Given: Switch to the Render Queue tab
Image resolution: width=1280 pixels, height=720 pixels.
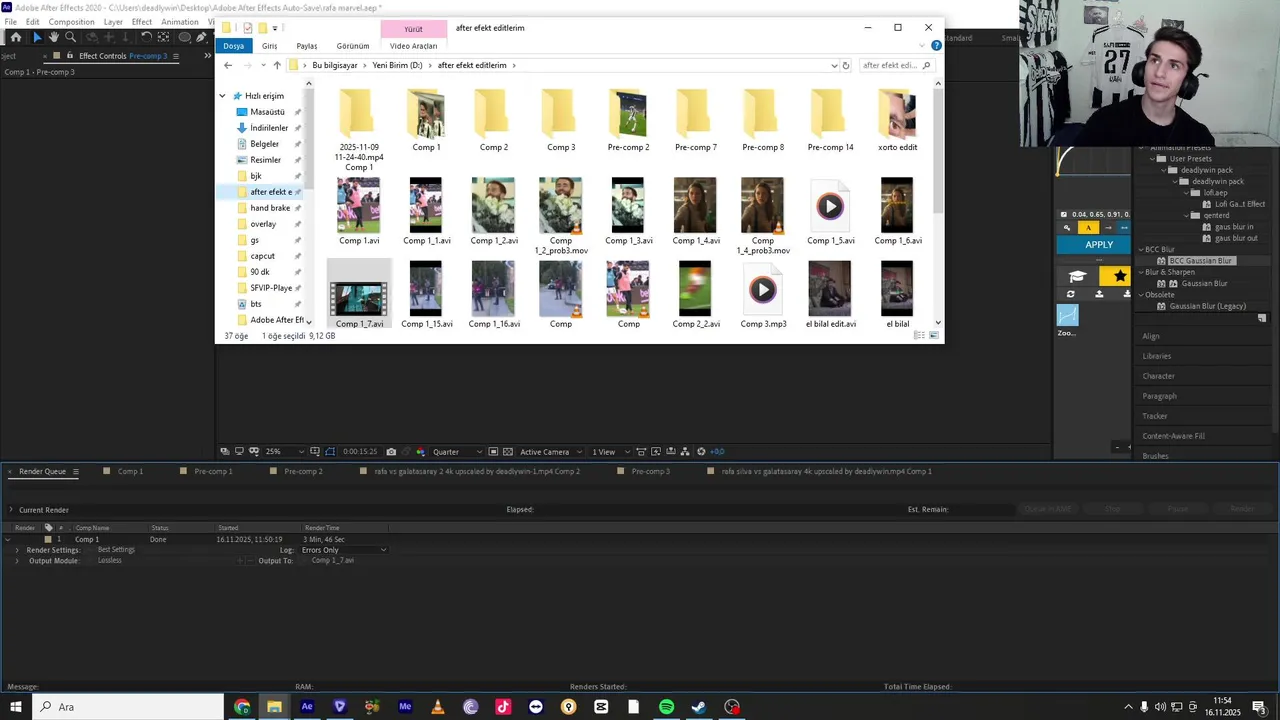Looking at the screenshot, I should tap(42, 471).
